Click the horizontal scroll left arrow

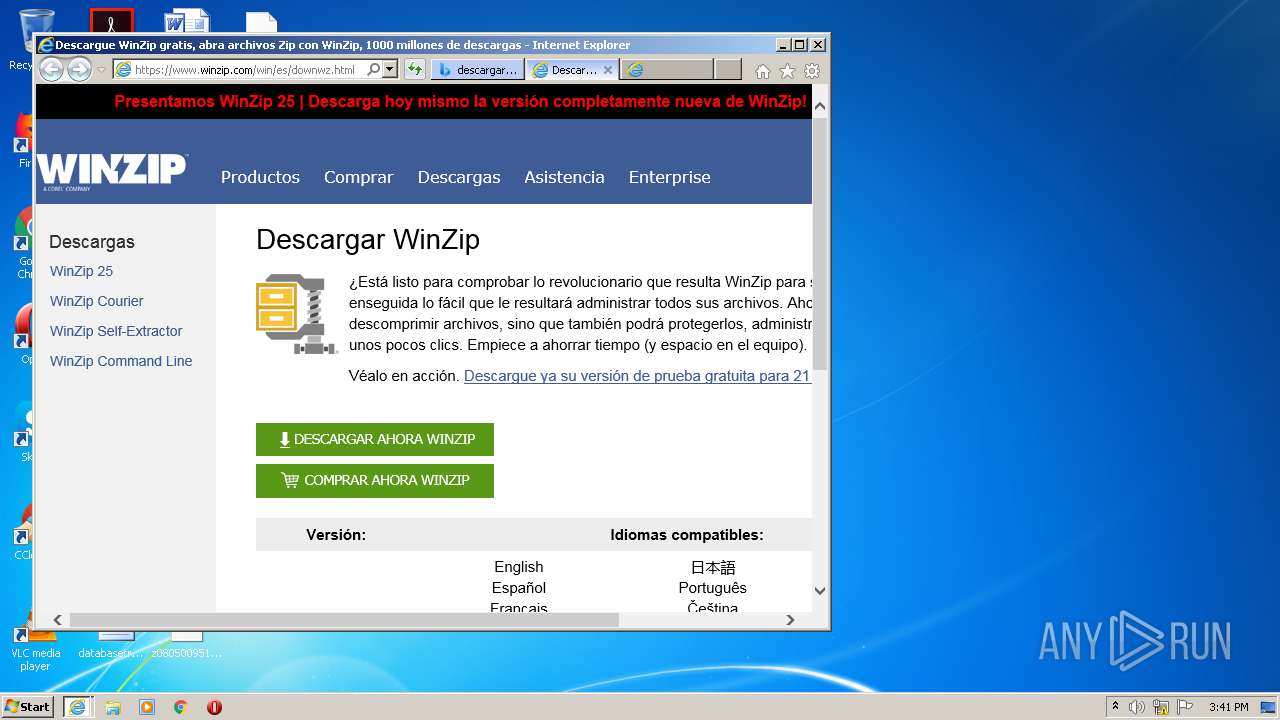point(57,620)
